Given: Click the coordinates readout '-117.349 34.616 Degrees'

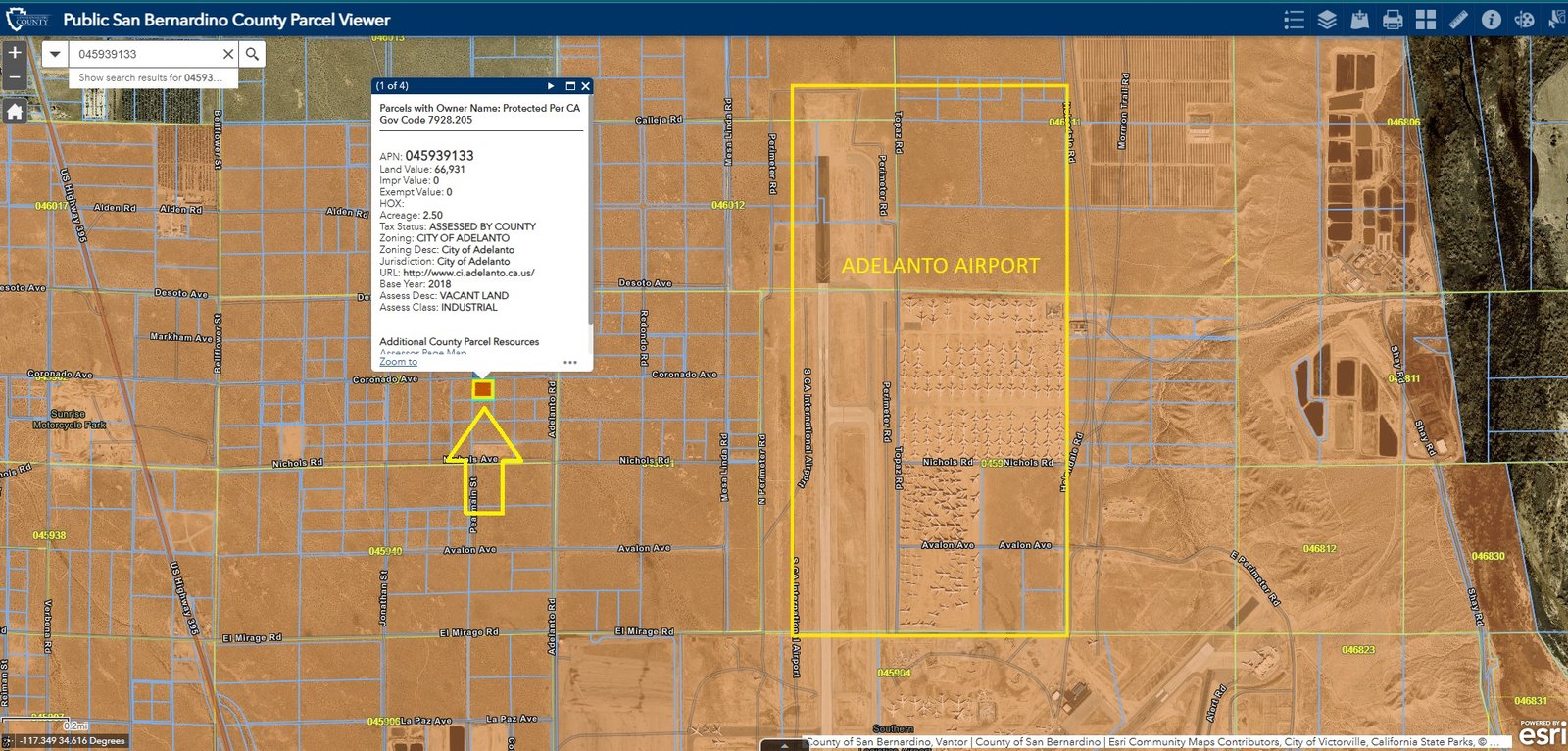Looking at the screenshot, I should (73, 741).
